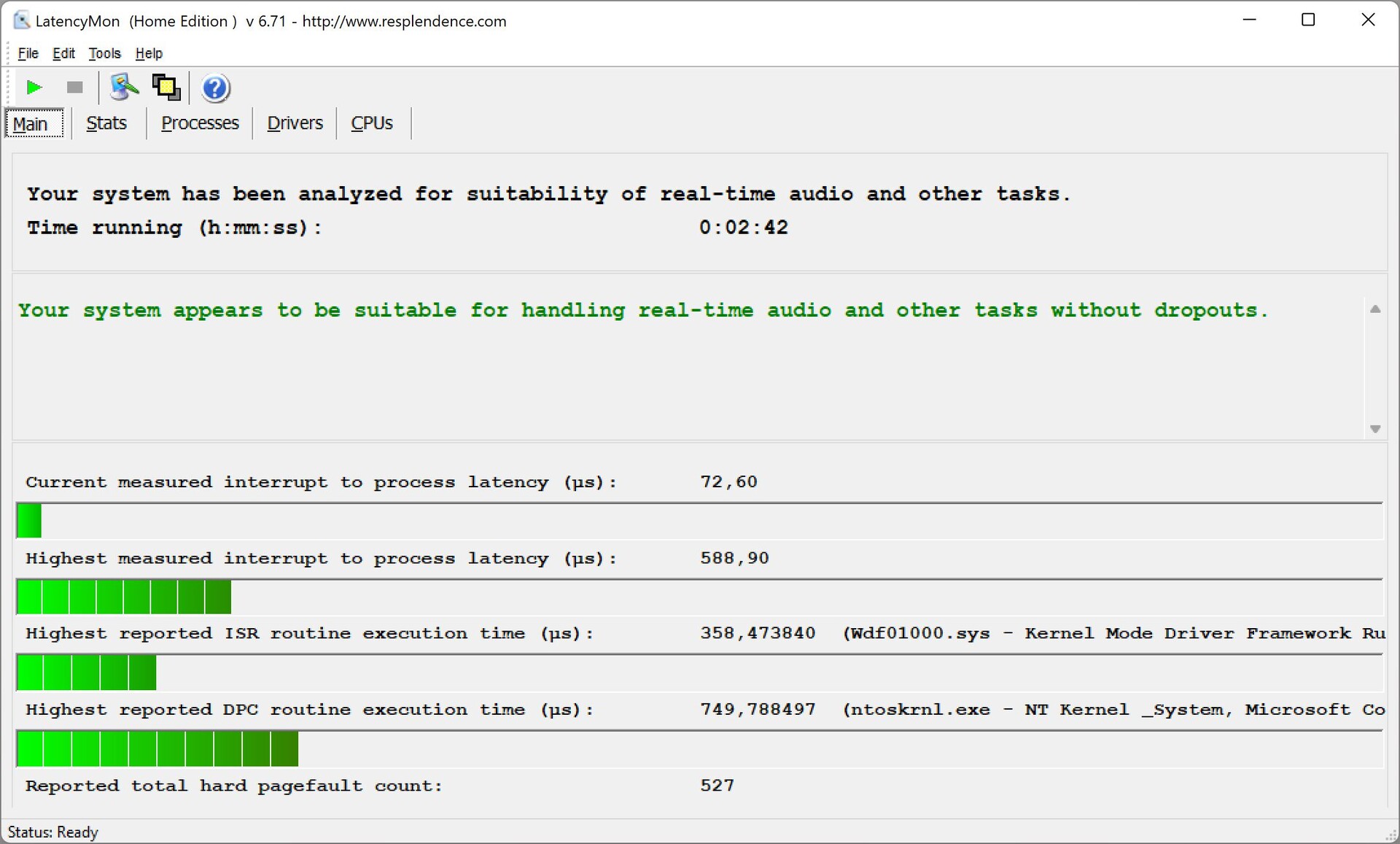Click 'Highest reported DPC routine execution time' label

tap(309, 709)
